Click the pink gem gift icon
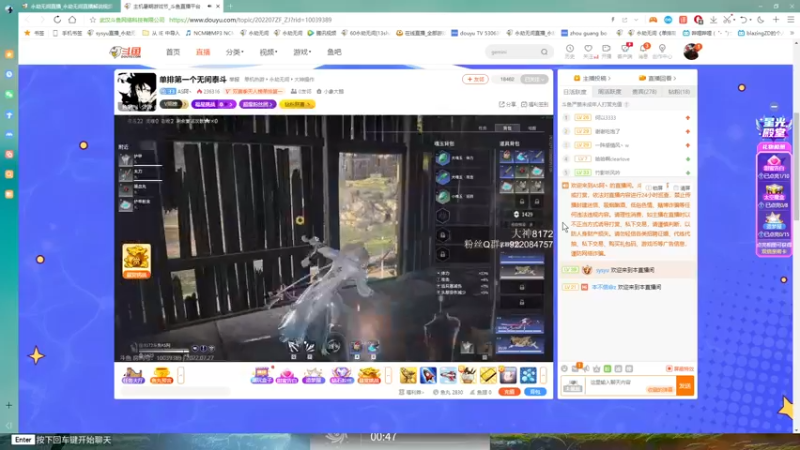The image size is (800, 450). (x=287, y=376)
